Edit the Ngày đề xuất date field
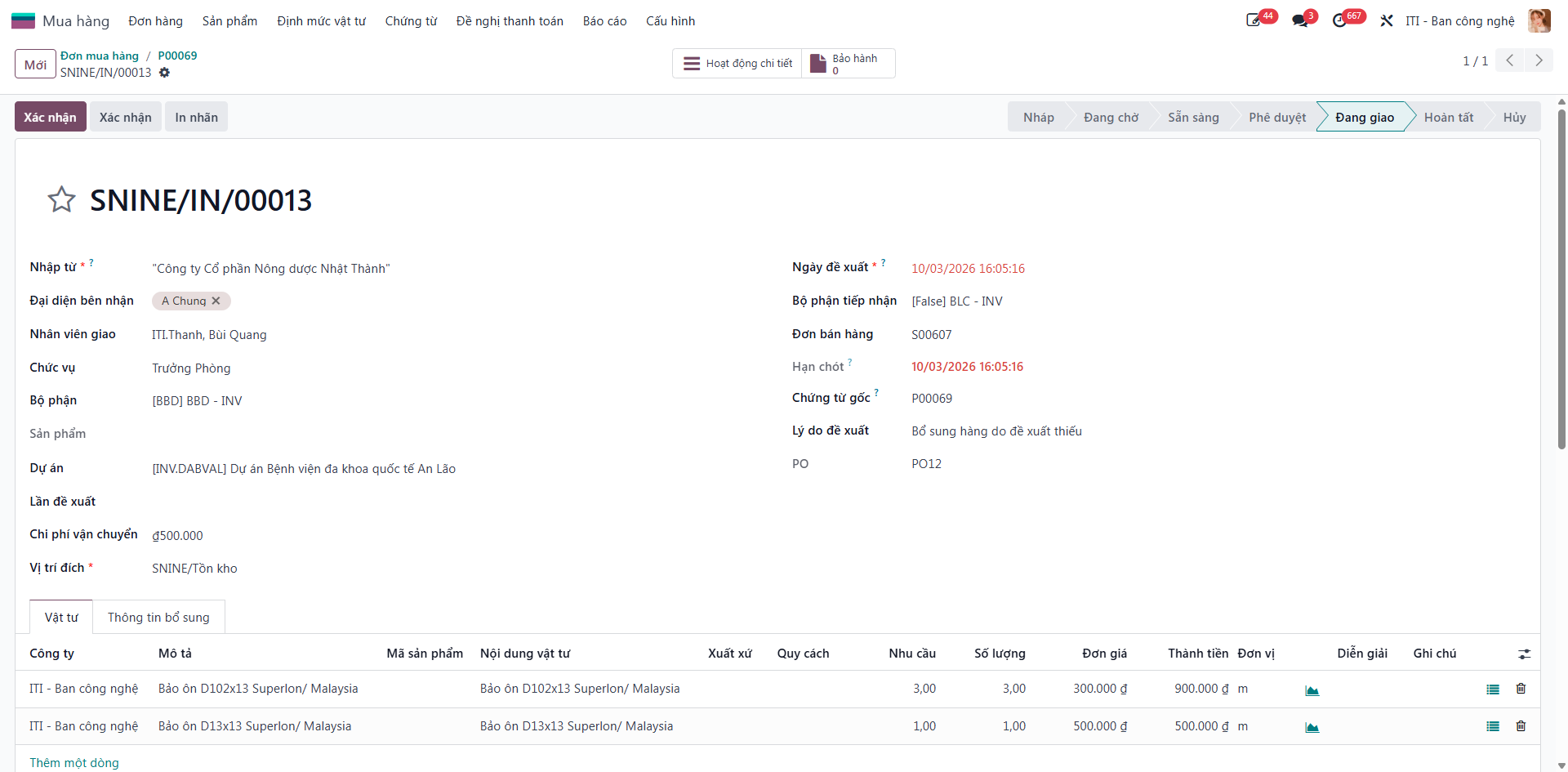This screenshot has width=1568, height=772. click(x=968, y=268)
